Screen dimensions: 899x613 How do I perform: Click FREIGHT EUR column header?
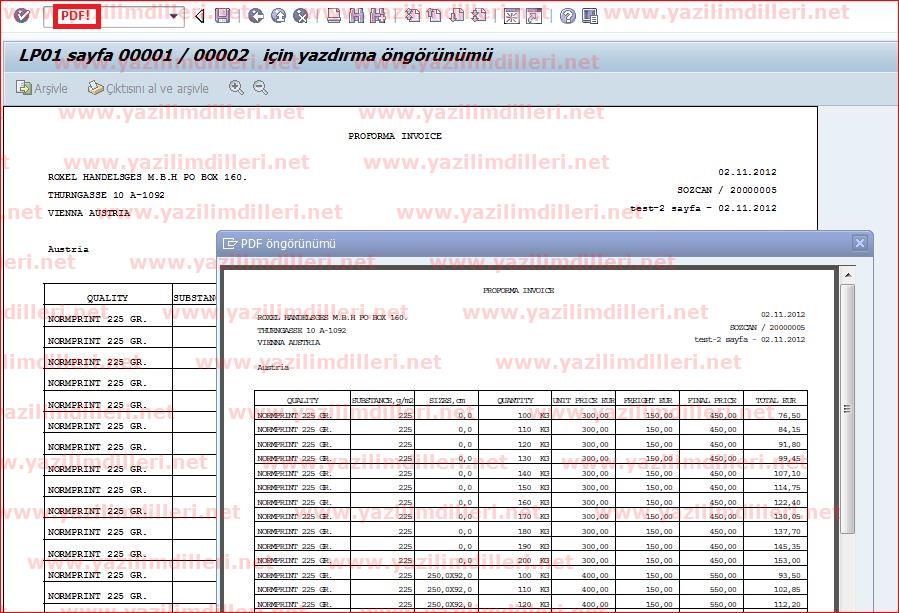coord(648,400)
